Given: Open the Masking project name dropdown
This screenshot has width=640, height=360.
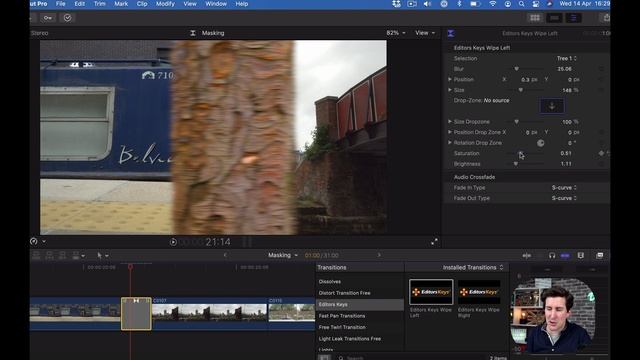Looking at the screenshot, I should point(282,255).
